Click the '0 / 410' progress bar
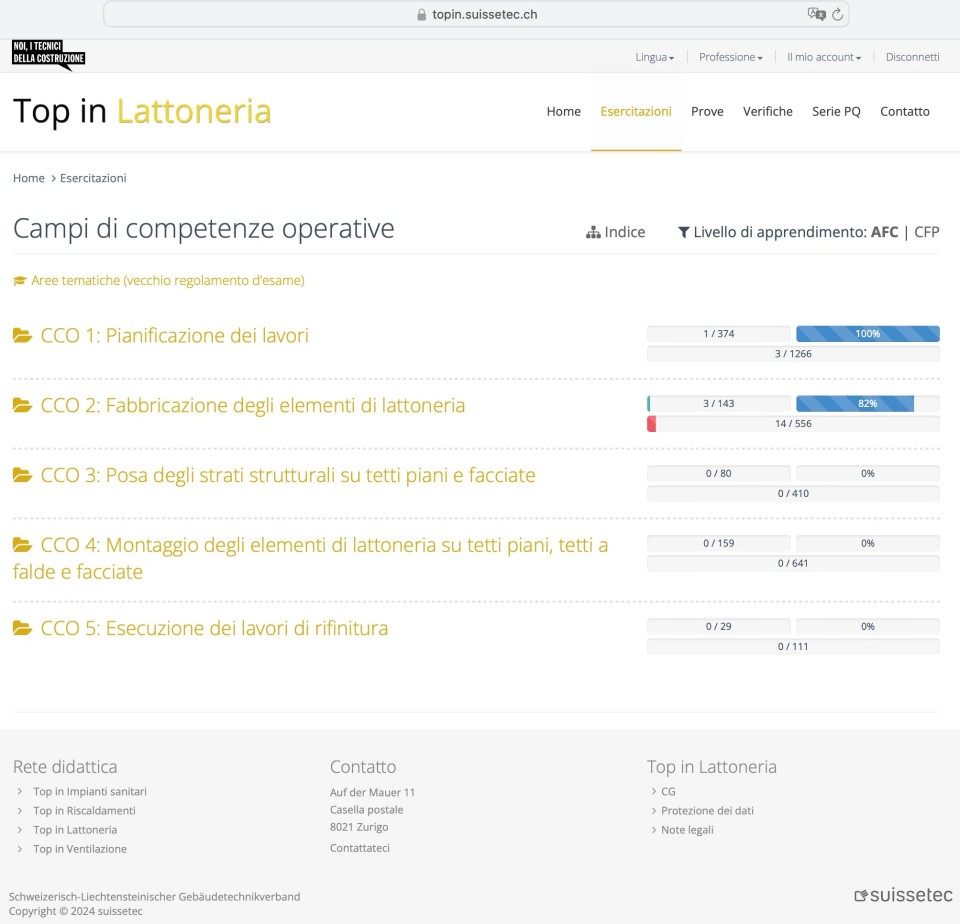 pyautogui.click(x=793, y=494)
